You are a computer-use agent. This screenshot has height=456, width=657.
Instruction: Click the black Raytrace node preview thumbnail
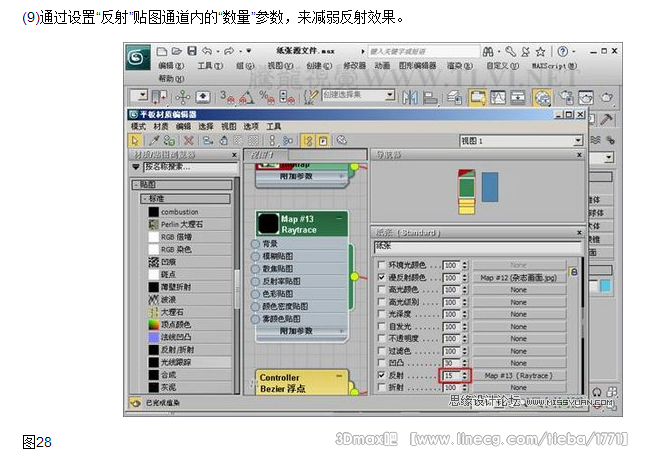268,224
